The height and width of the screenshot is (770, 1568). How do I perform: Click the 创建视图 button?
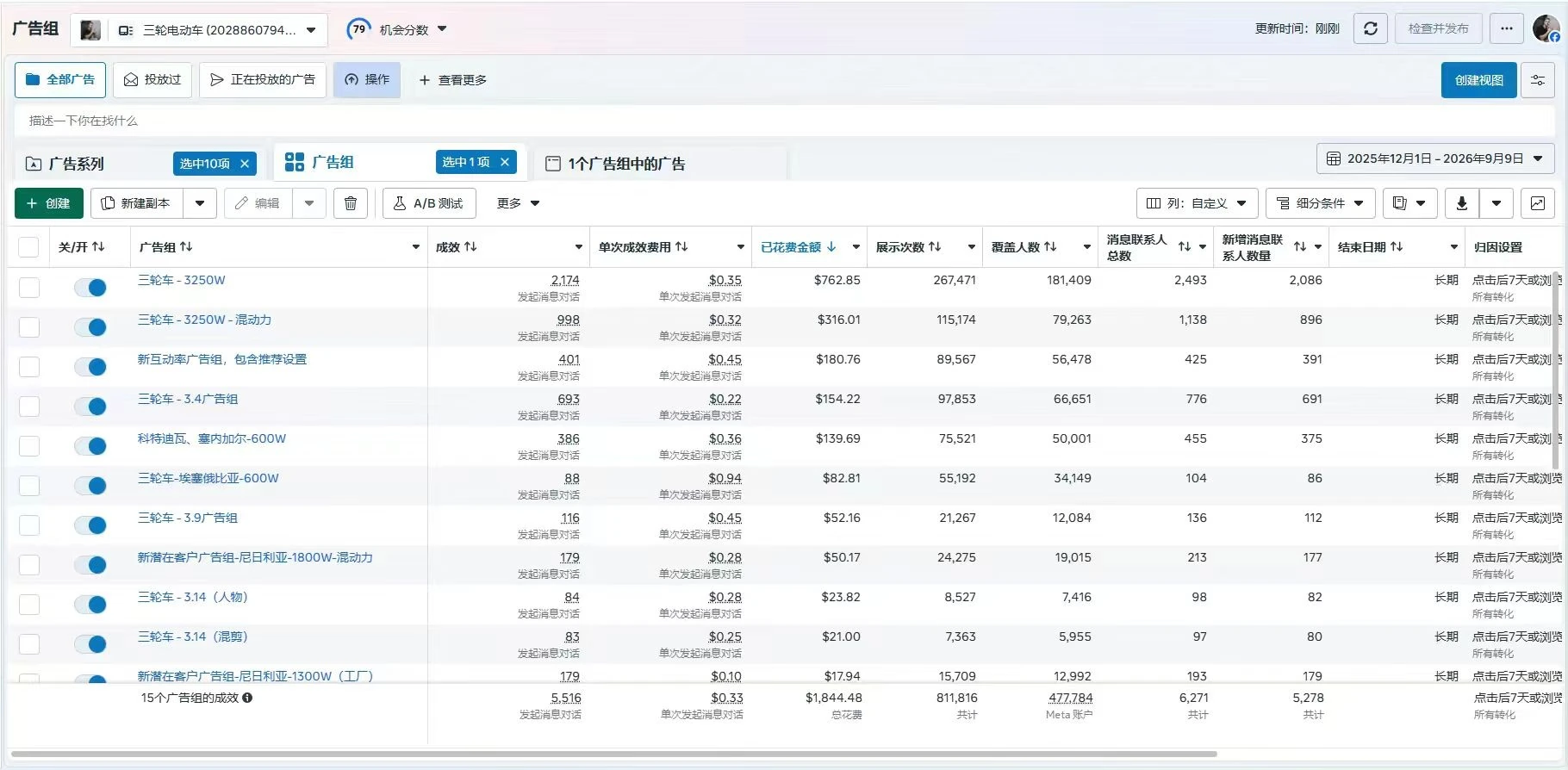click(x=1478, y=80)
